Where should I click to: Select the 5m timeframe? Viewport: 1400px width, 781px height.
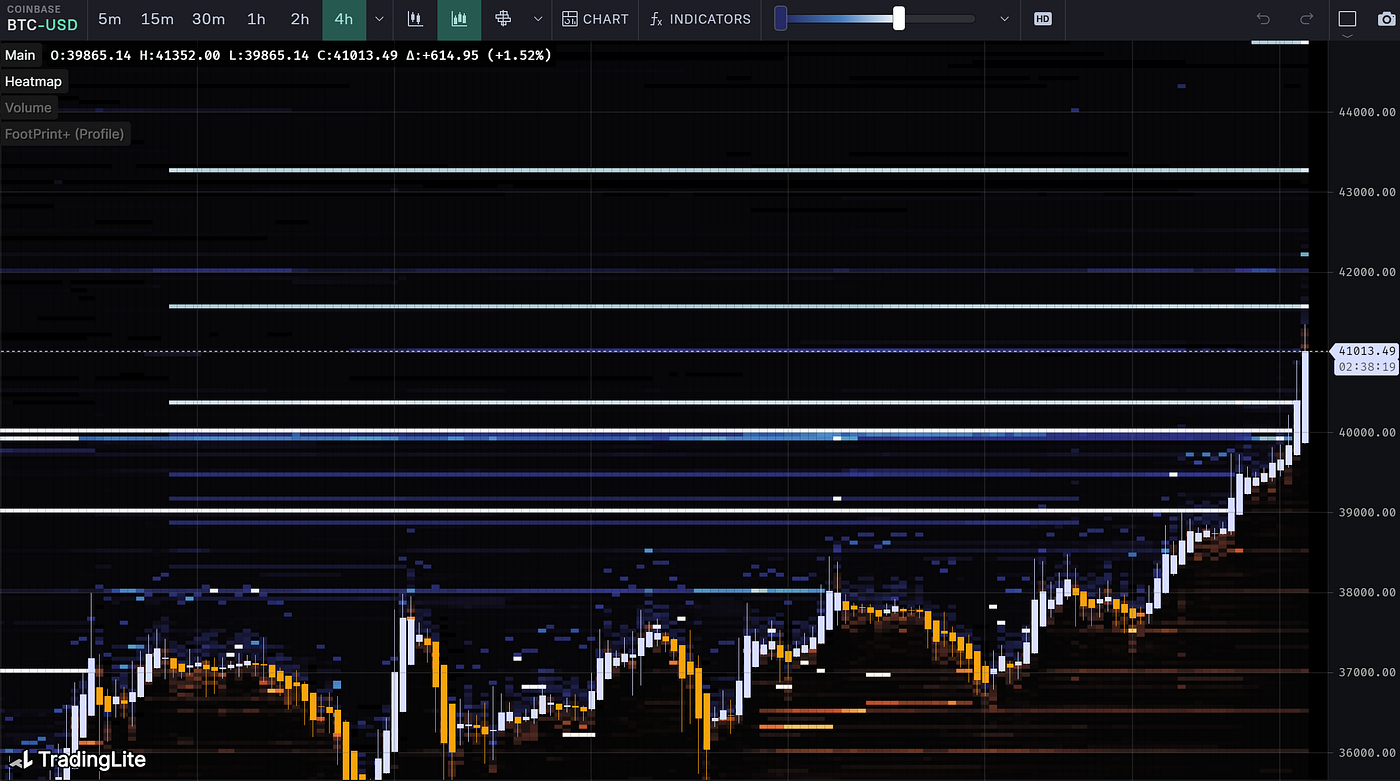tap(110, 19)
